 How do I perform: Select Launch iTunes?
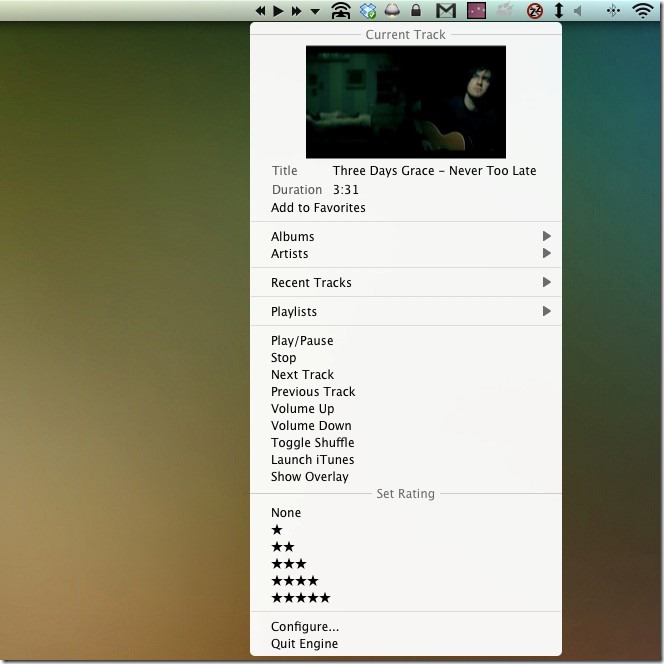point(405,459)
